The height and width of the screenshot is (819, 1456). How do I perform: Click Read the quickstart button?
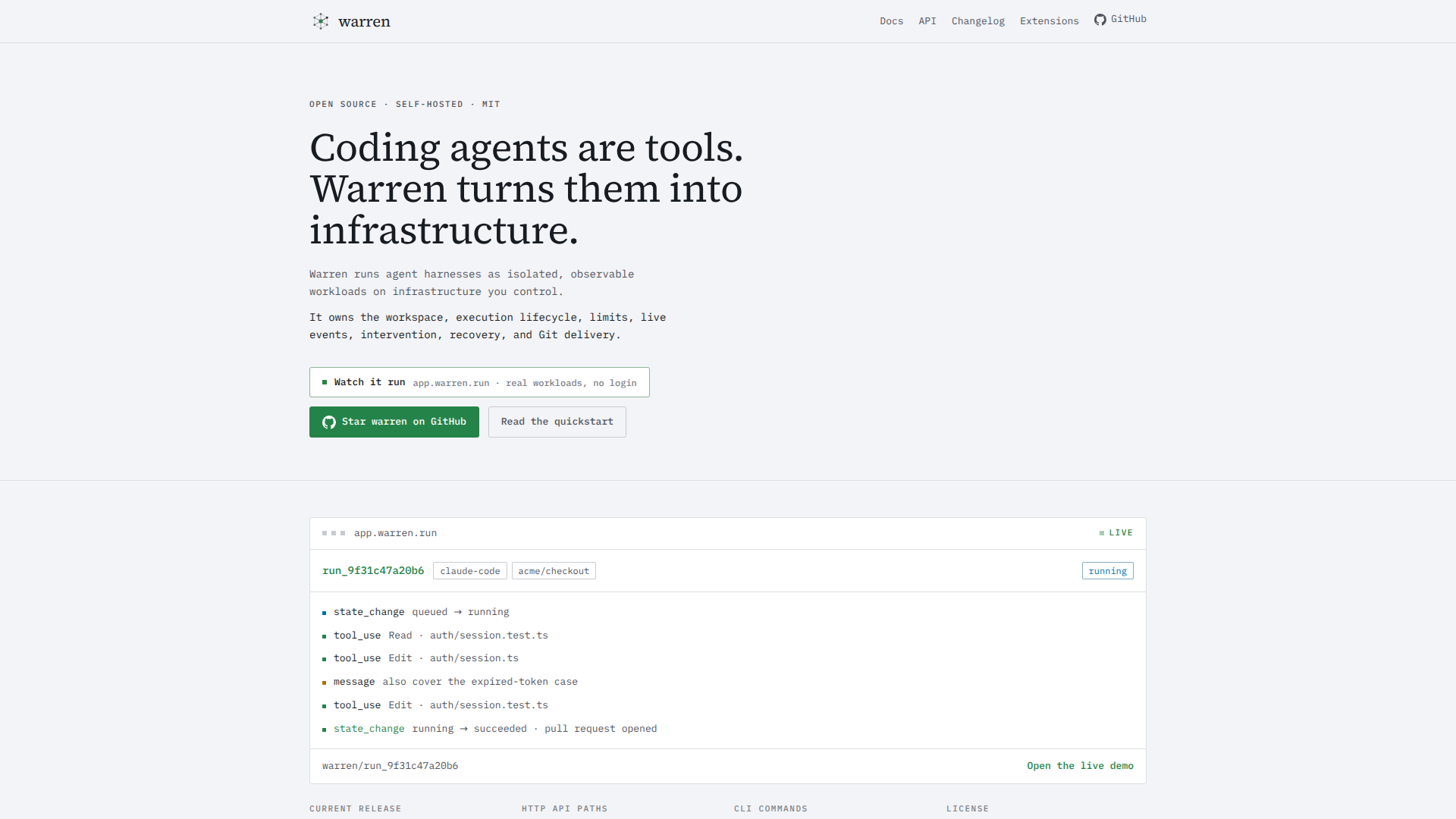557,422
